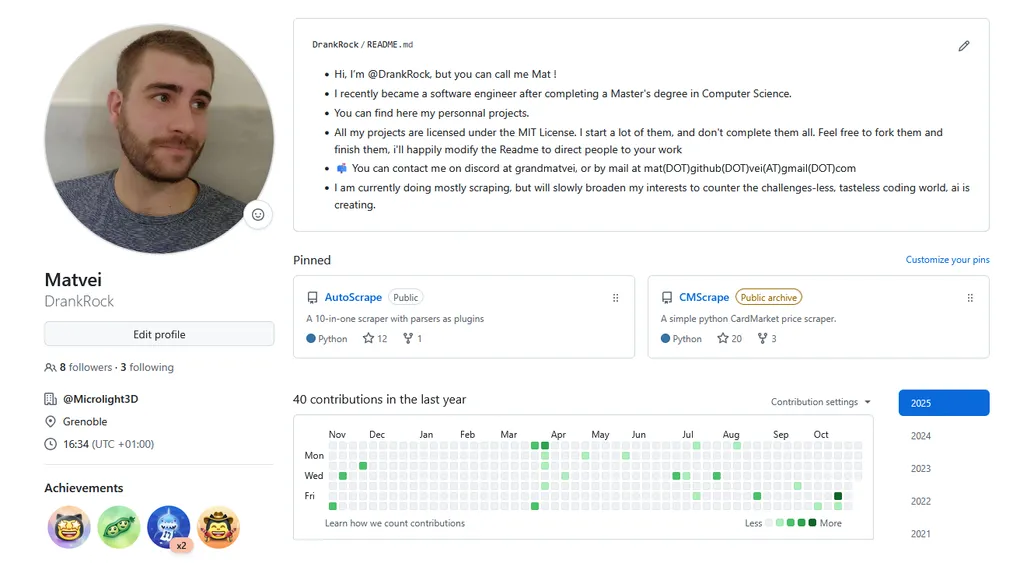This screenshot has width=1020, height=563.
Task: Open the Customize your pins link
Action: coord(947,260)
